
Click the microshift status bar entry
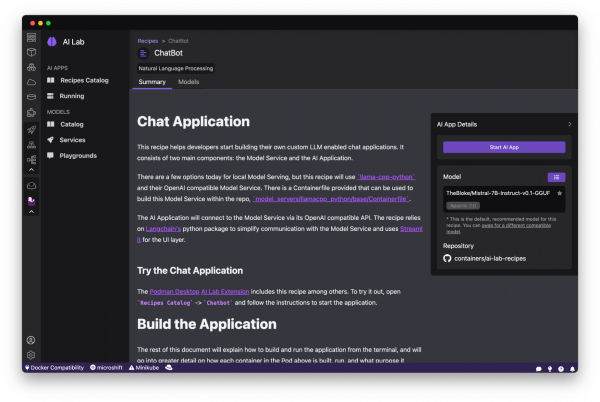click(x=106, y=368)
